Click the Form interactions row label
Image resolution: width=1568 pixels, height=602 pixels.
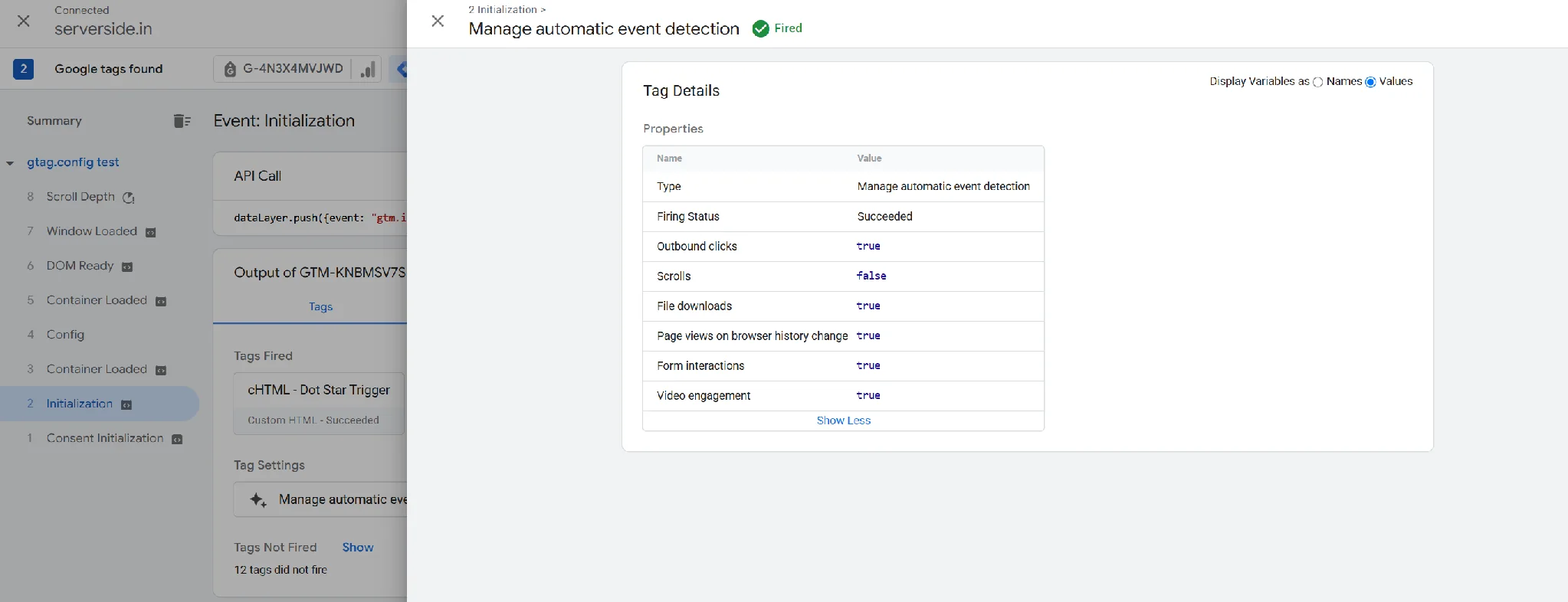coord(700,365)
